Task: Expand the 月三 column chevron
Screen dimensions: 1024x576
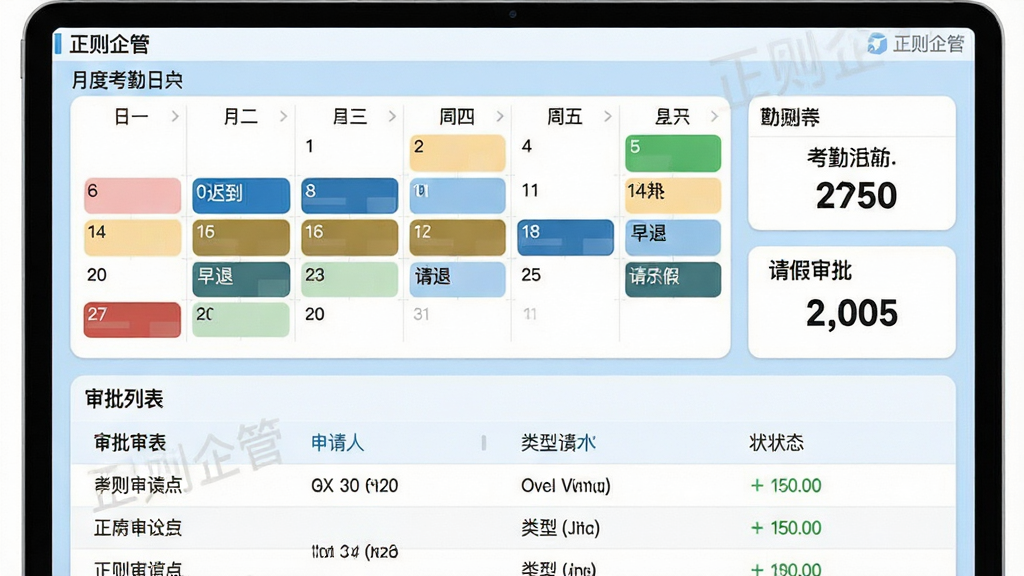Action: (392, 116)
